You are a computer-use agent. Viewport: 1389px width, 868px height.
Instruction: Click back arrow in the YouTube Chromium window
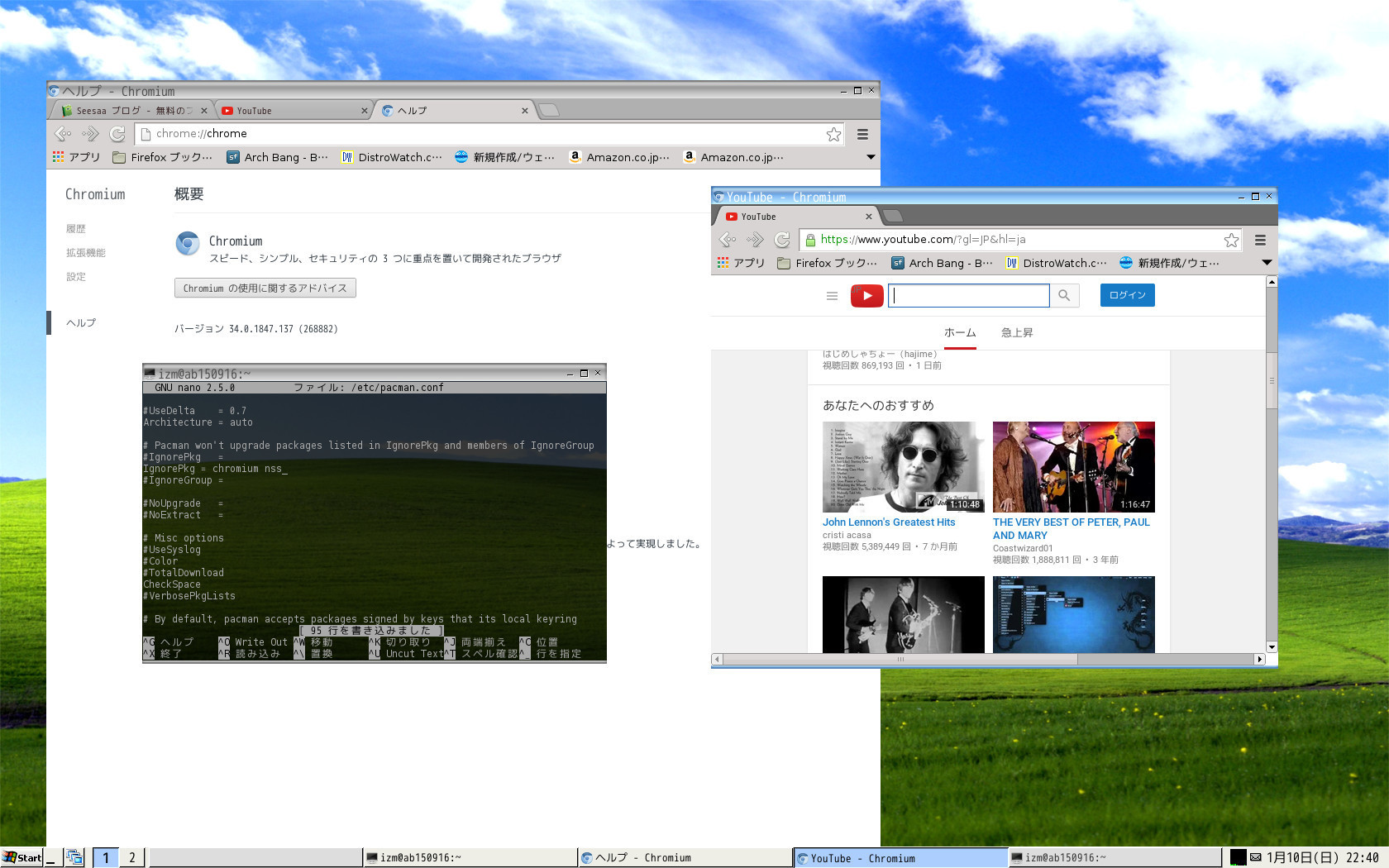[728, 240]
